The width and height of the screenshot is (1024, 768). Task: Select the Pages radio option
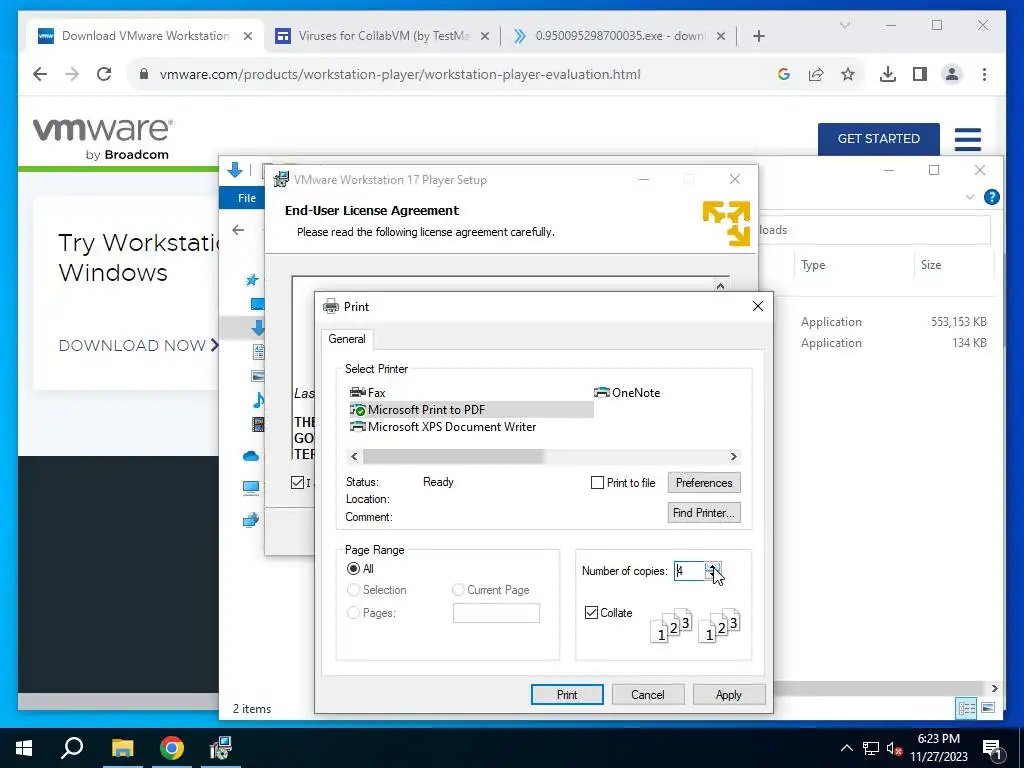(353, 613)
